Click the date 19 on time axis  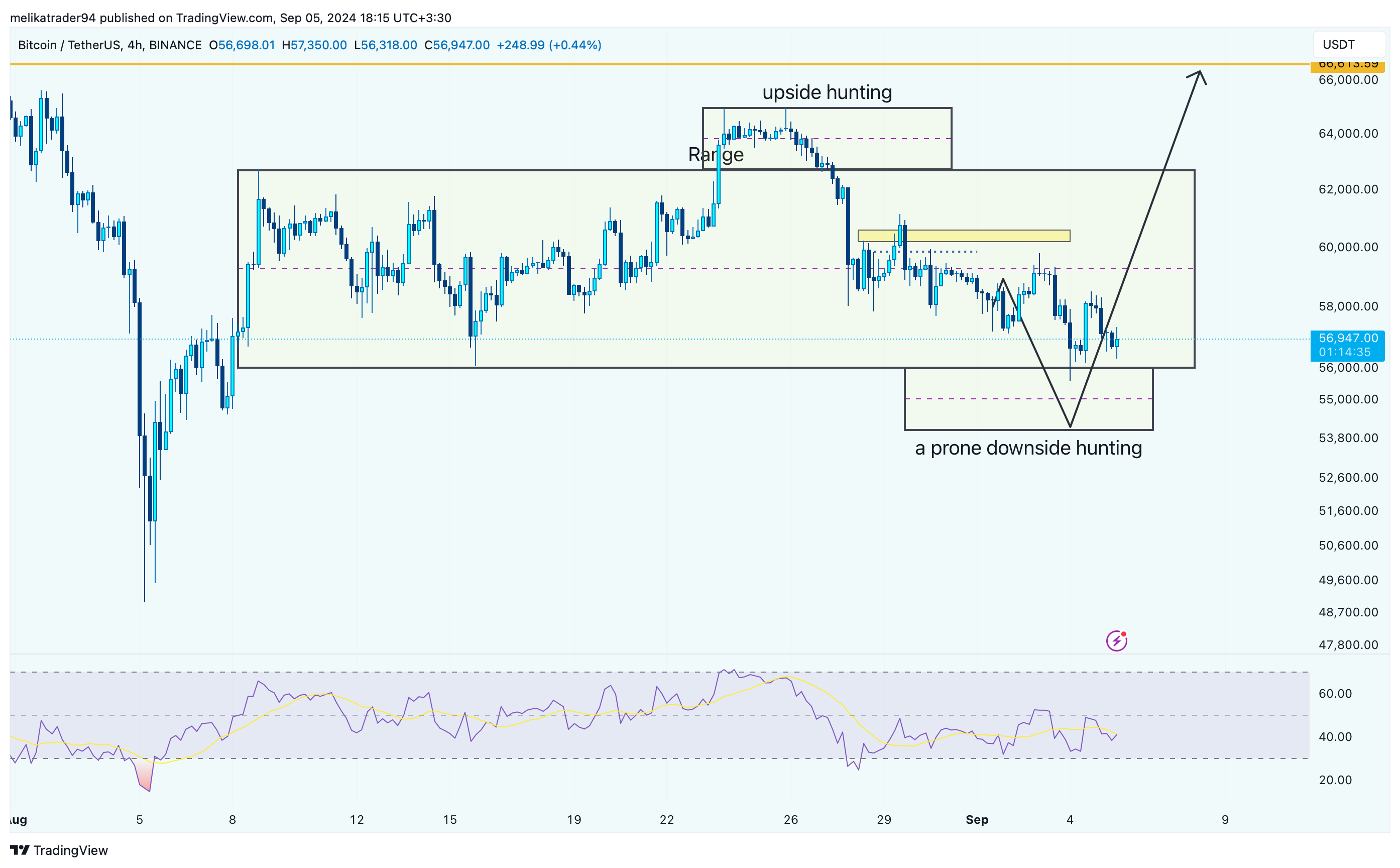574,819
